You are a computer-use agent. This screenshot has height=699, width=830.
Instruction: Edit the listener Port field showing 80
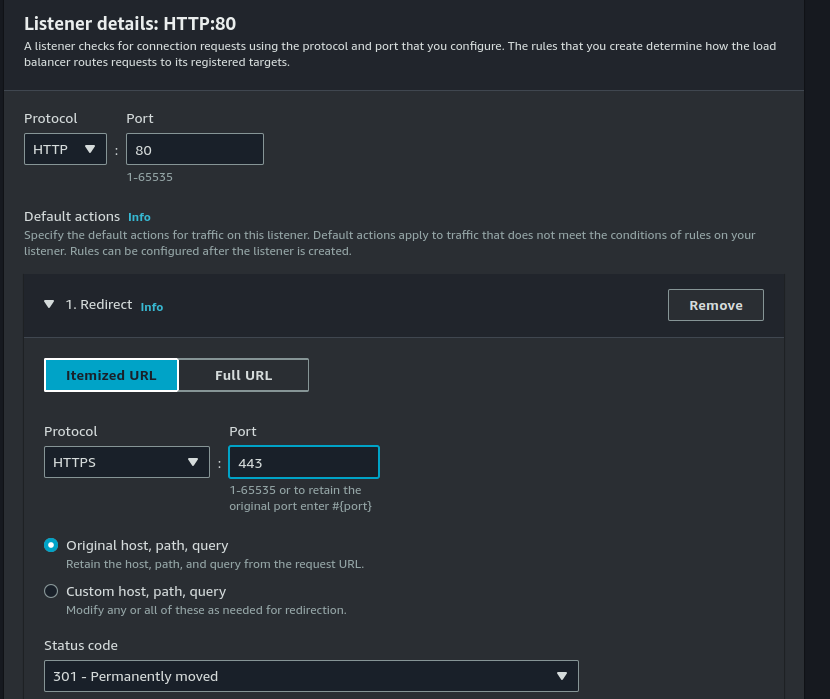coord(195,149)
